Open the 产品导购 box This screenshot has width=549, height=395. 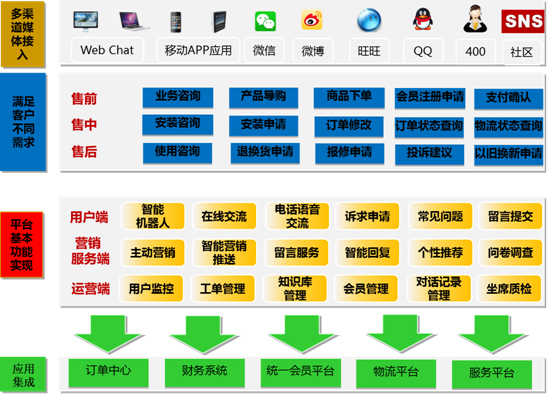(263, 97)
